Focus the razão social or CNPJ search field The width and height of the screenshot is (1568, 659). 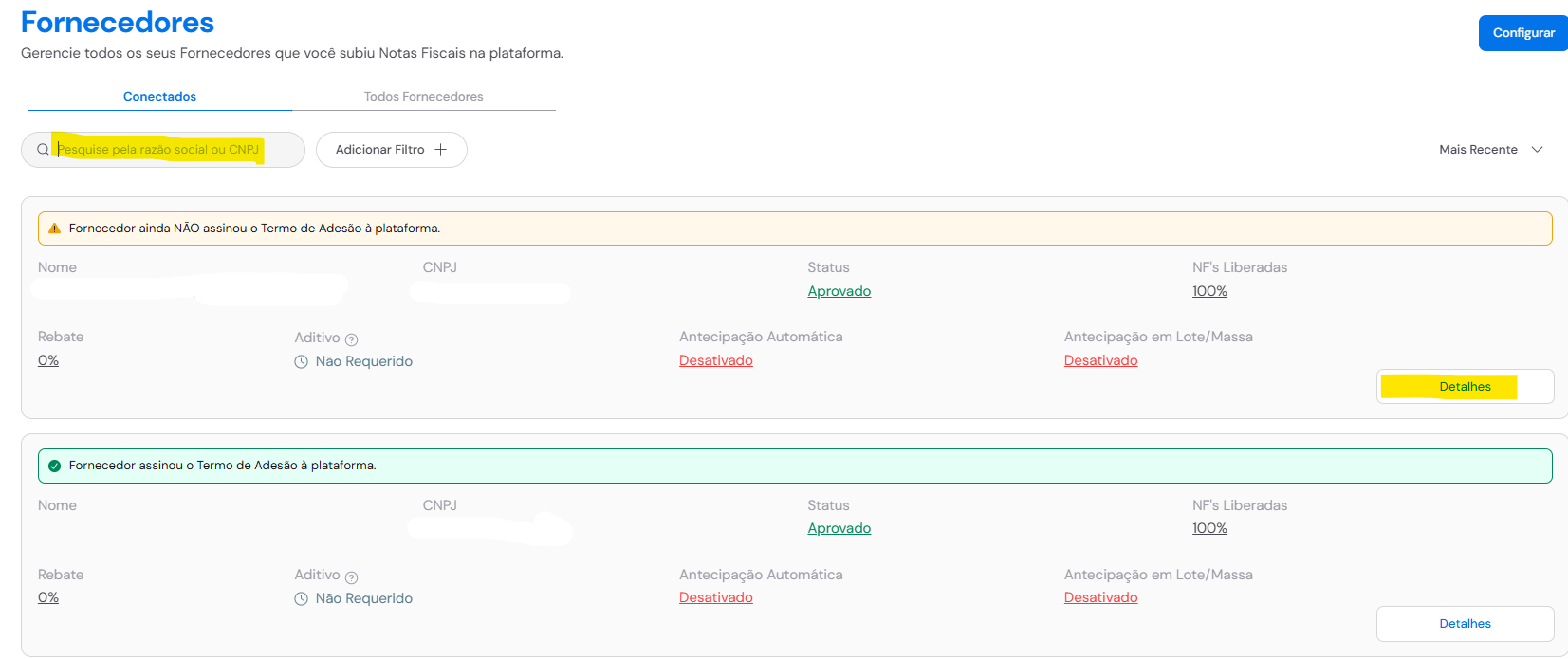click(x=171, y=150)
